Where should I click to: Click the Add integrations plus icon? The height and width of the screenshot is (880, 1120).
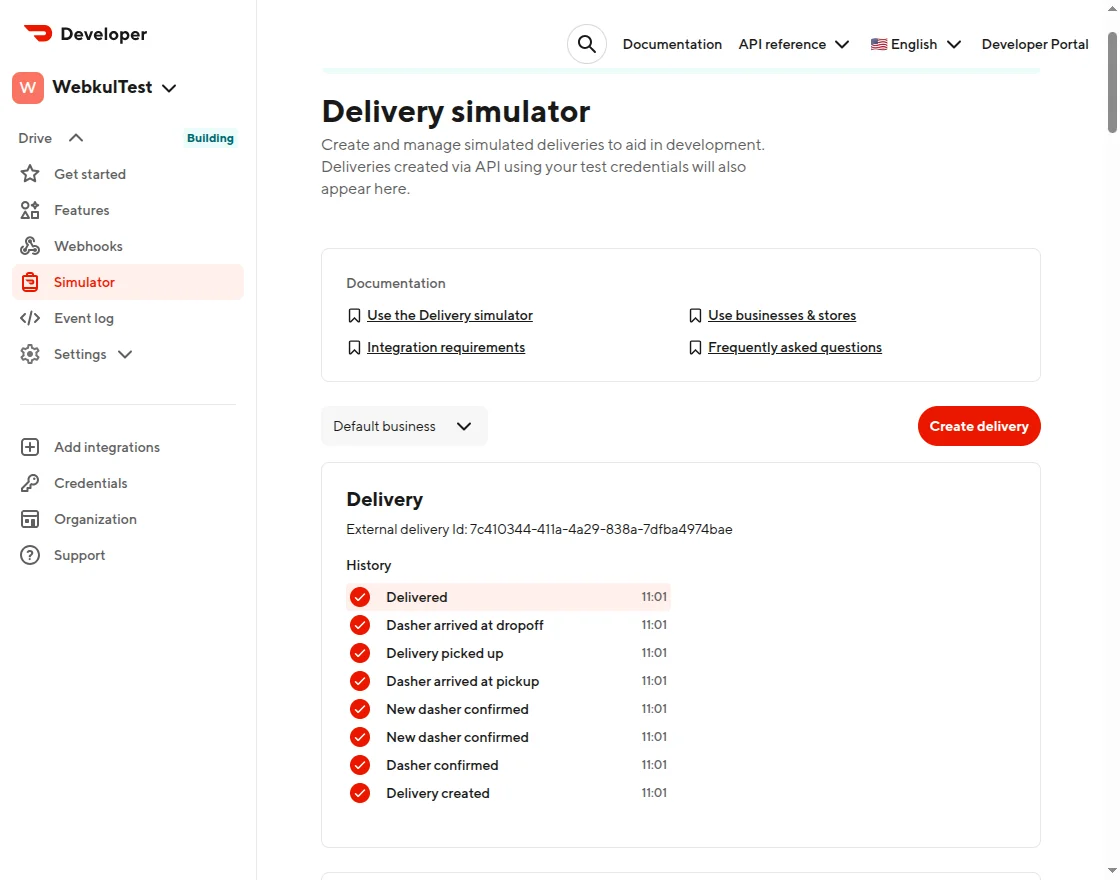click(30, 447)
